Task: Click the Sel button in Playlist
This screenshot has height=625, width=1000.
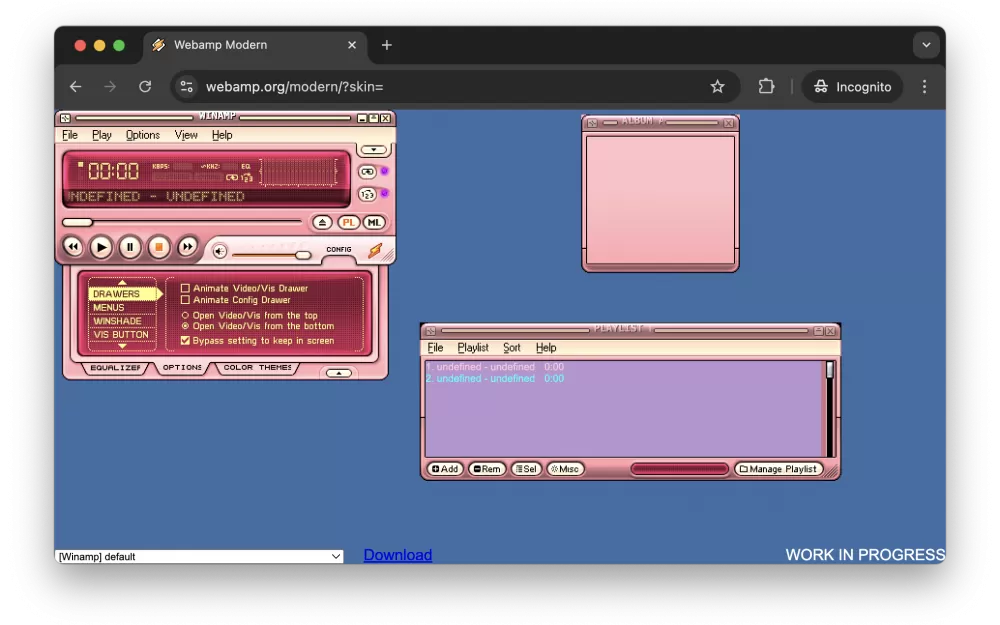Action: click(526, 469)
